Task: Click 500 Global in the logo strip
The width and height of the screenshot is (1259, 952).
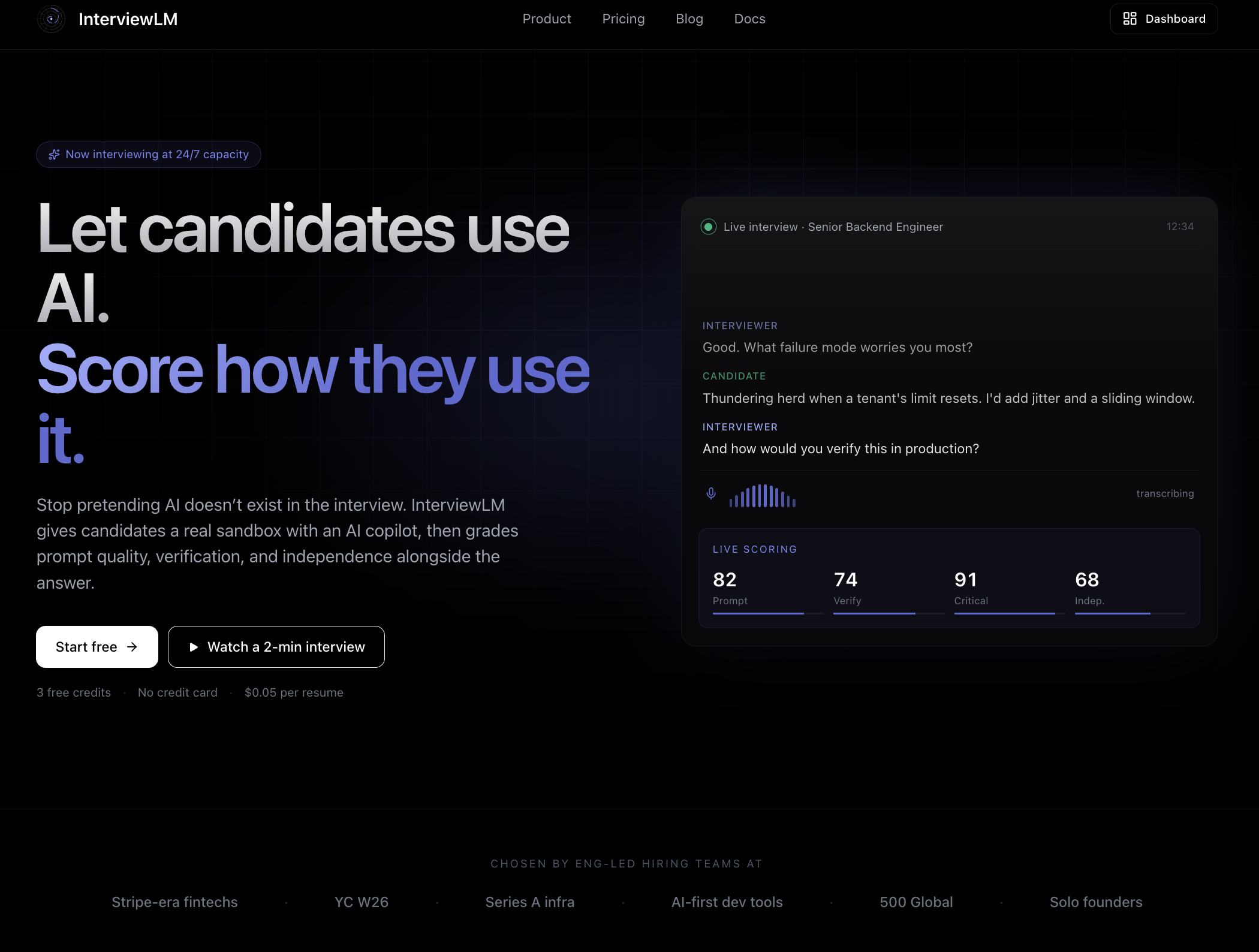Action: tap(916, 902)
